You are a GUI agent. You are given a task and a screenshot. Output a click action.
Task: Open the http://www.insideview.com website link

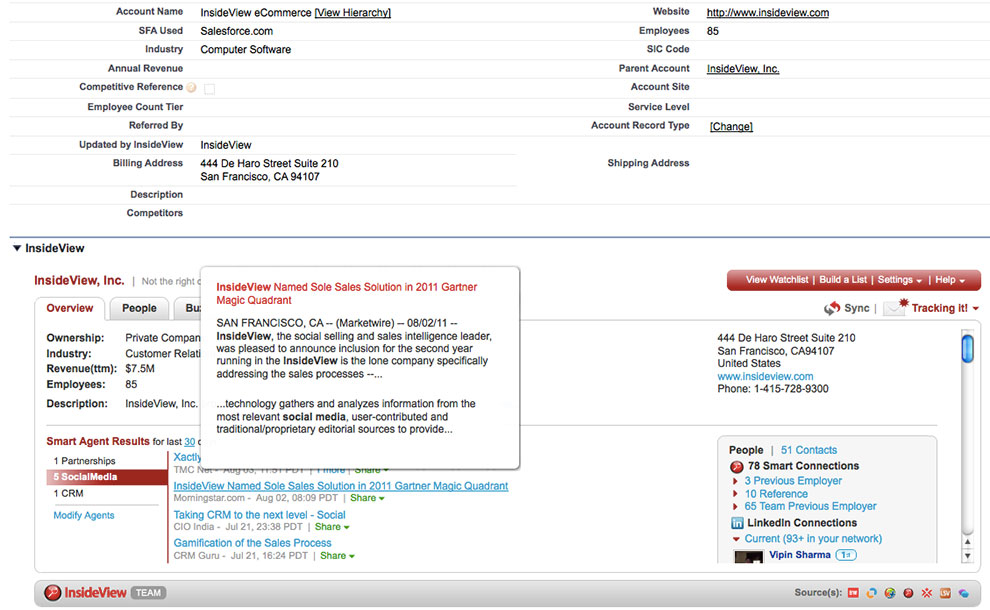[768, 13]
